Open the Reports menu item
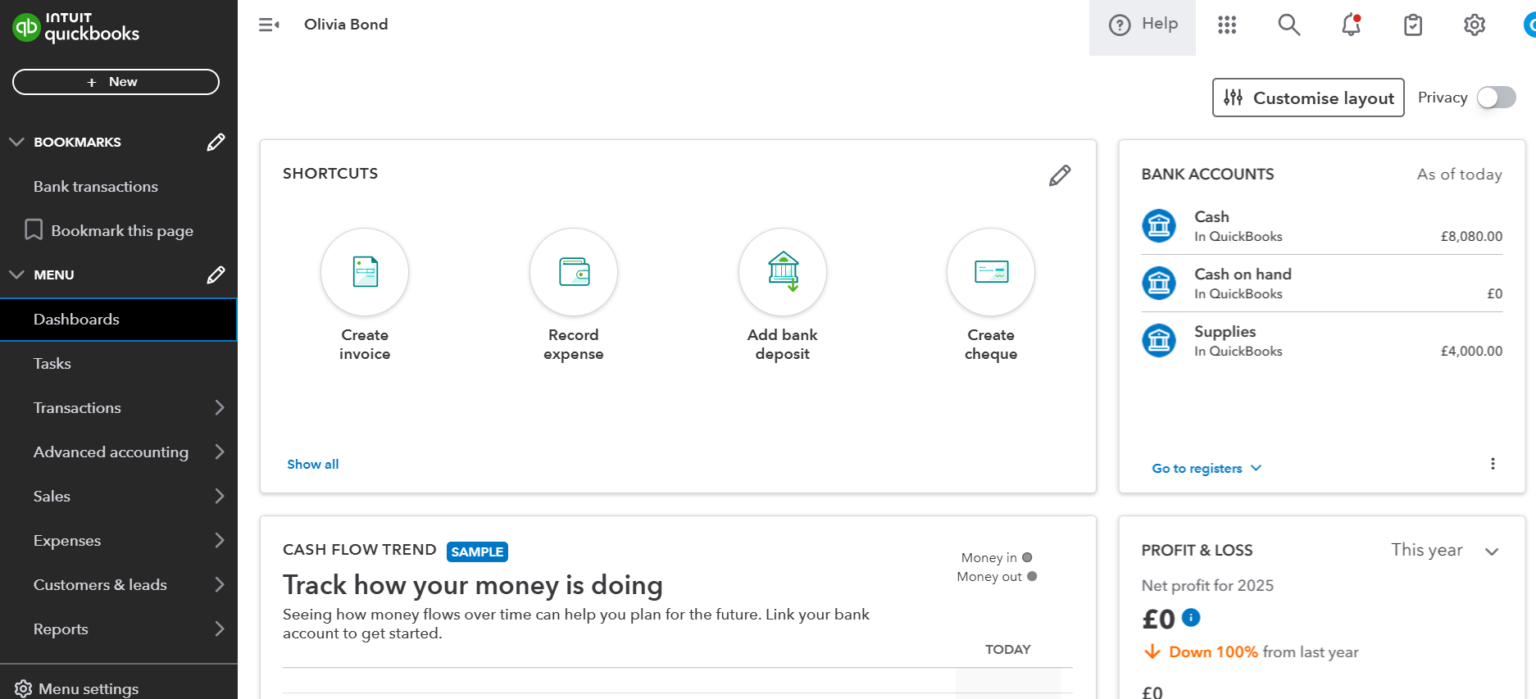 tap(60, 629)
